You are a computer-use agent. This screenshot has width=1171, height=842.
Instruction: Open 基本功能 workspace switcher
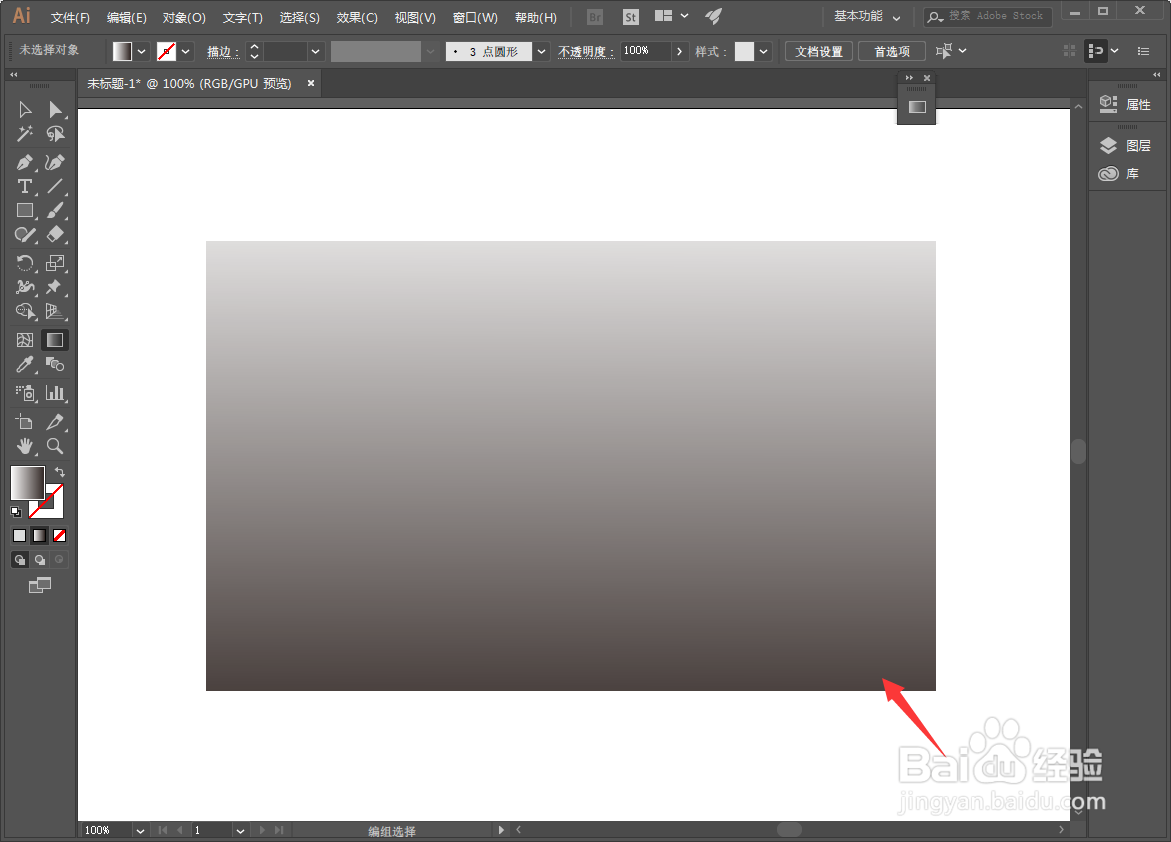pos(866,16)
